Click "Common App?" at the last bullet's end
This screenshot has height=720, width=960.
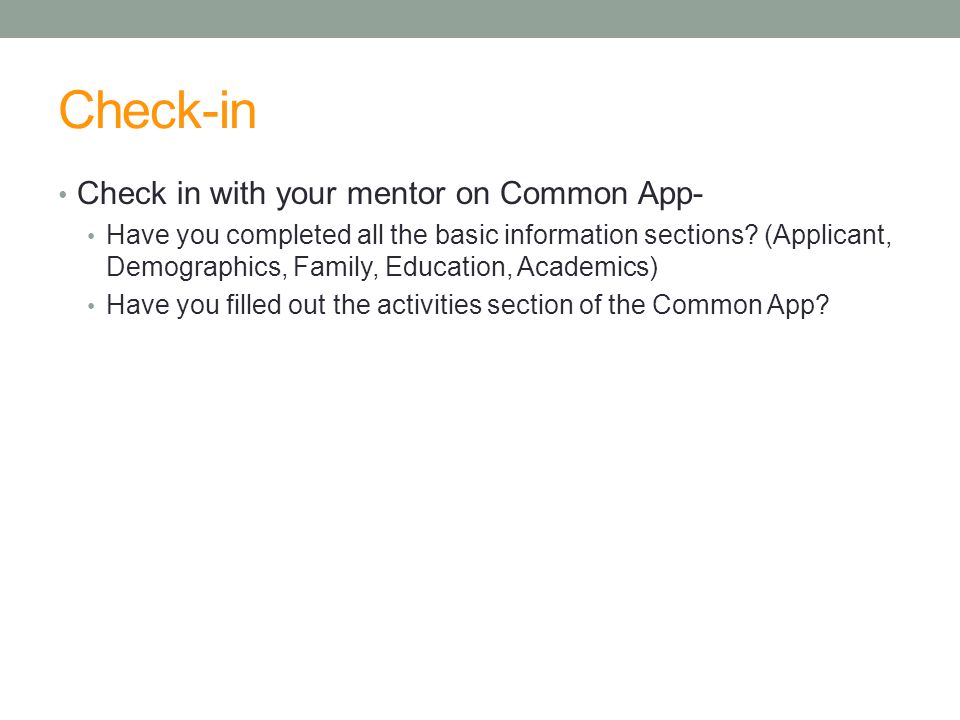740,305
